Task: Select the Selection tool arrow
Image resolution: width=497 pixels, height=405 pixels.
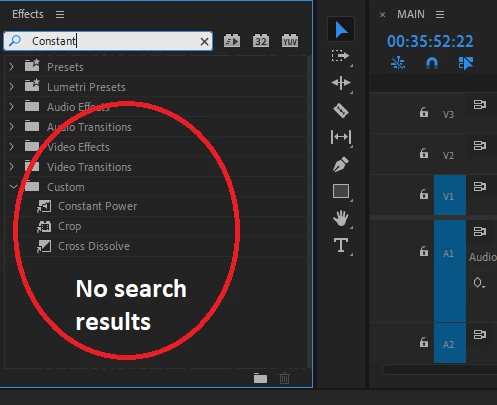Action: (x=341, y=29)
